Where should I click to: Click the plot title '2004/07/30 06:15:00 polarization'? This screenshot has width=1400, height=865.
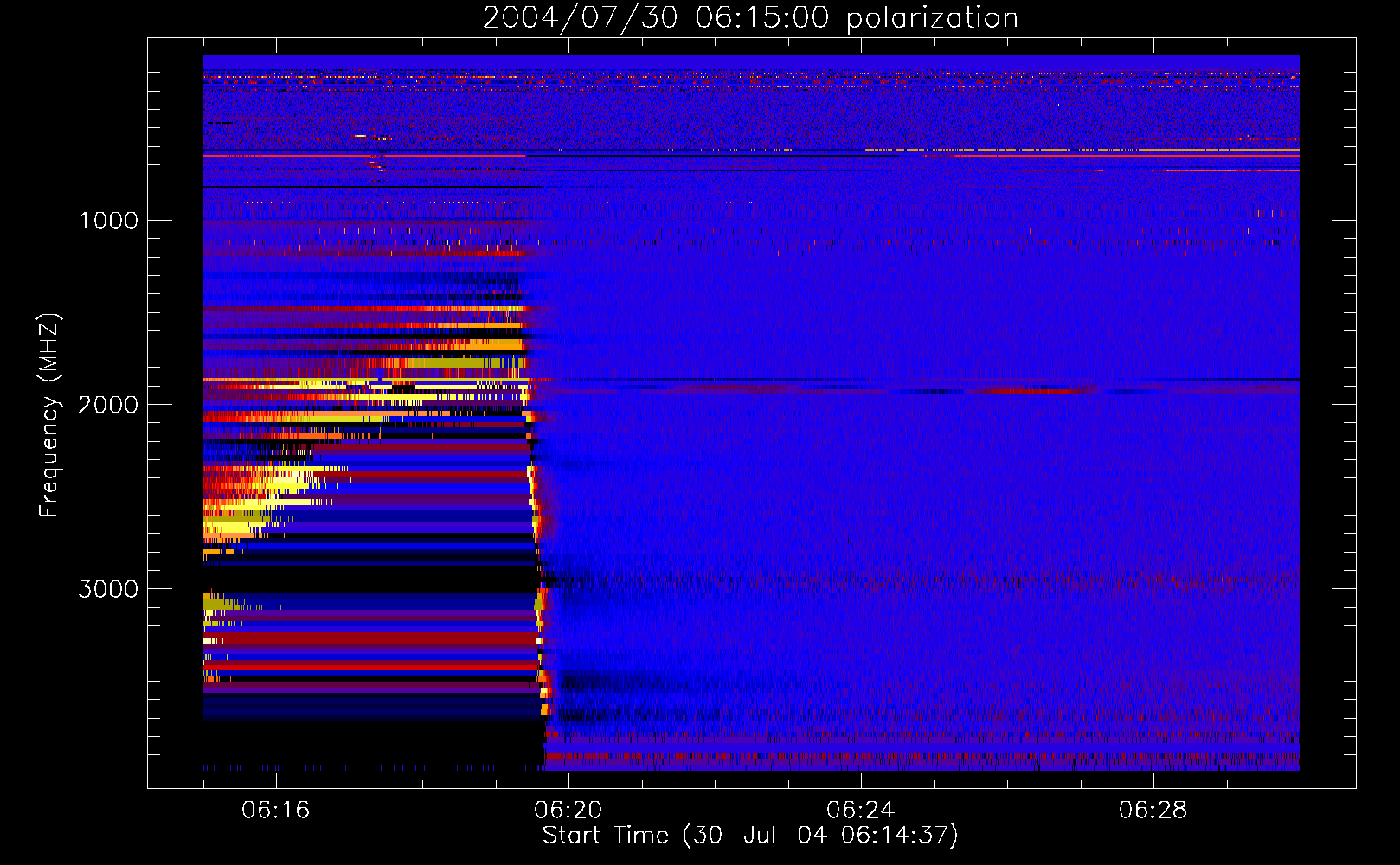(x=750, y=18)
